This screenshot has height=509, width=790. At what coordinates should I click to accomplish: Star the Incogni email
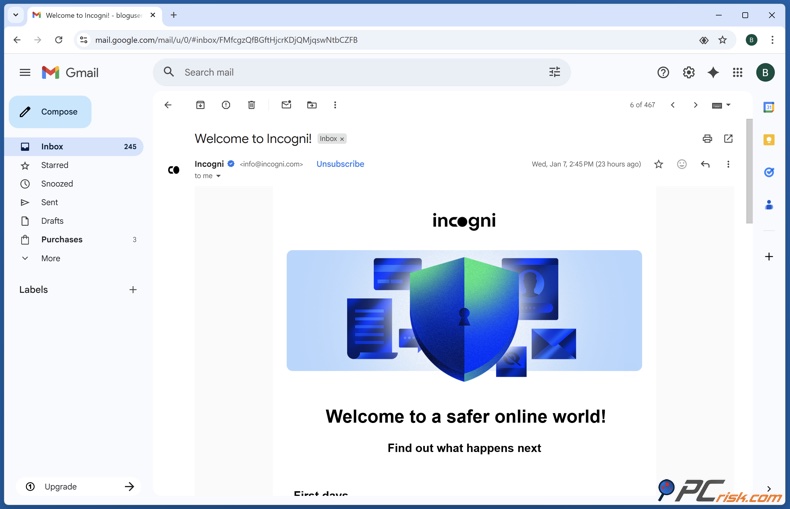click(658, 164)
